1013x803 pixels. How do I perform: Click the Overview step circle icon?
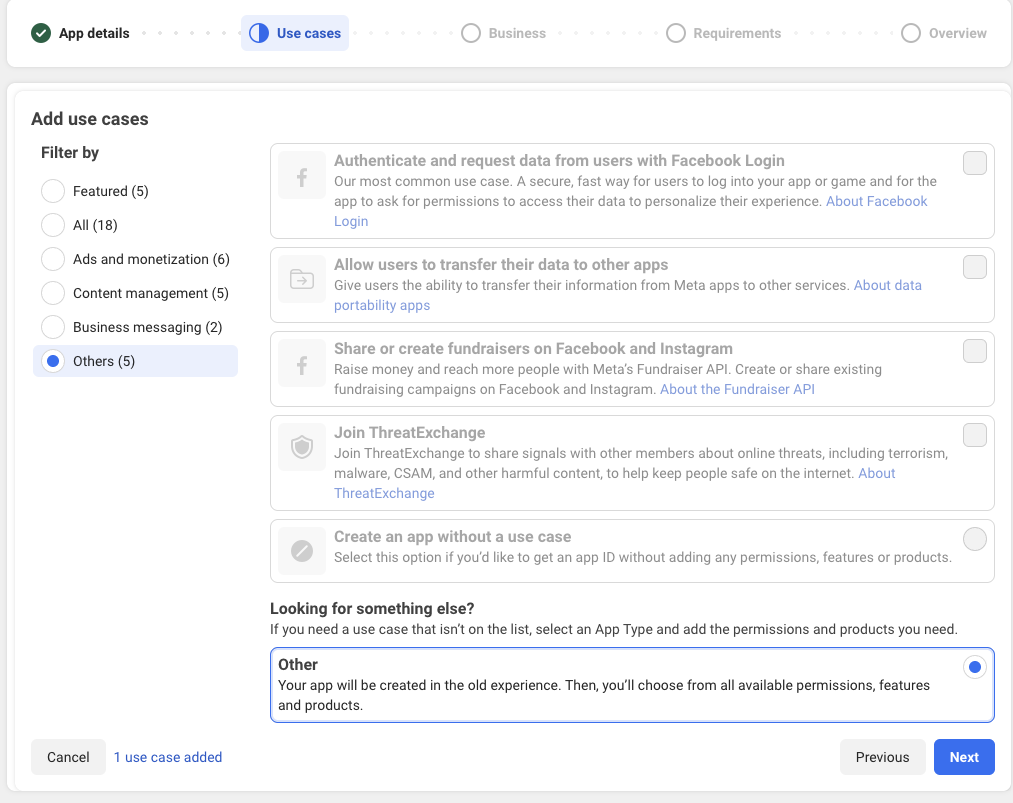(911, 33)
